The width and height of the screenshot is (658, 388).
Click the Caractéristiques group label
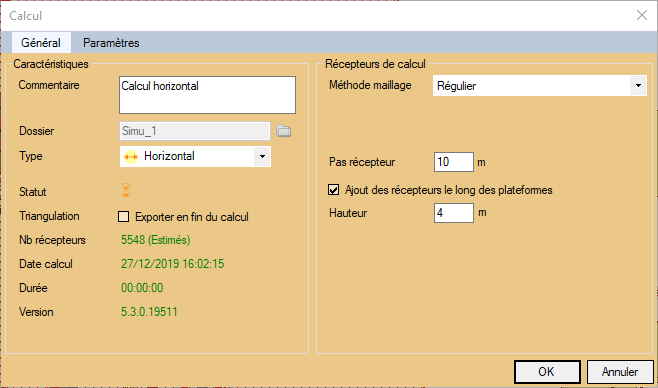tap(51, 64)
